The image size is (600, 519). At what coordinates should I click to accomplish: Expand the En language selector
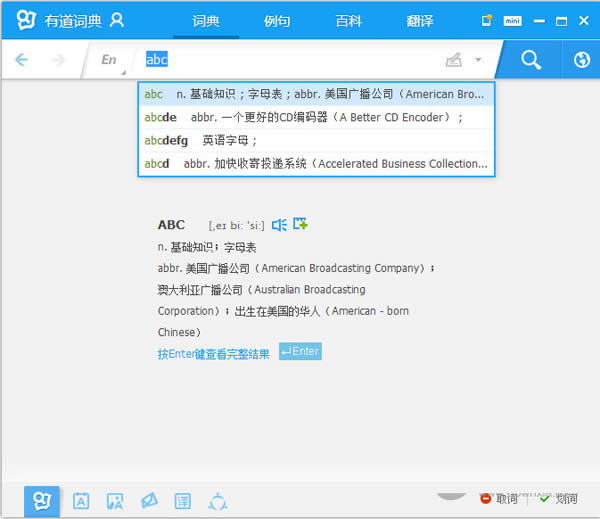110,60
